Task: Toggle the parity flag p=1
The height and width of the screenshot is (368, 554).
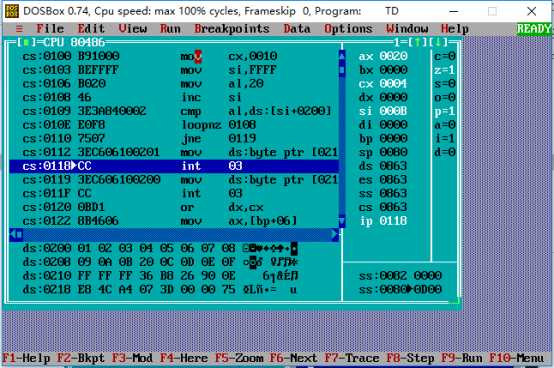Action: point(445,111)
